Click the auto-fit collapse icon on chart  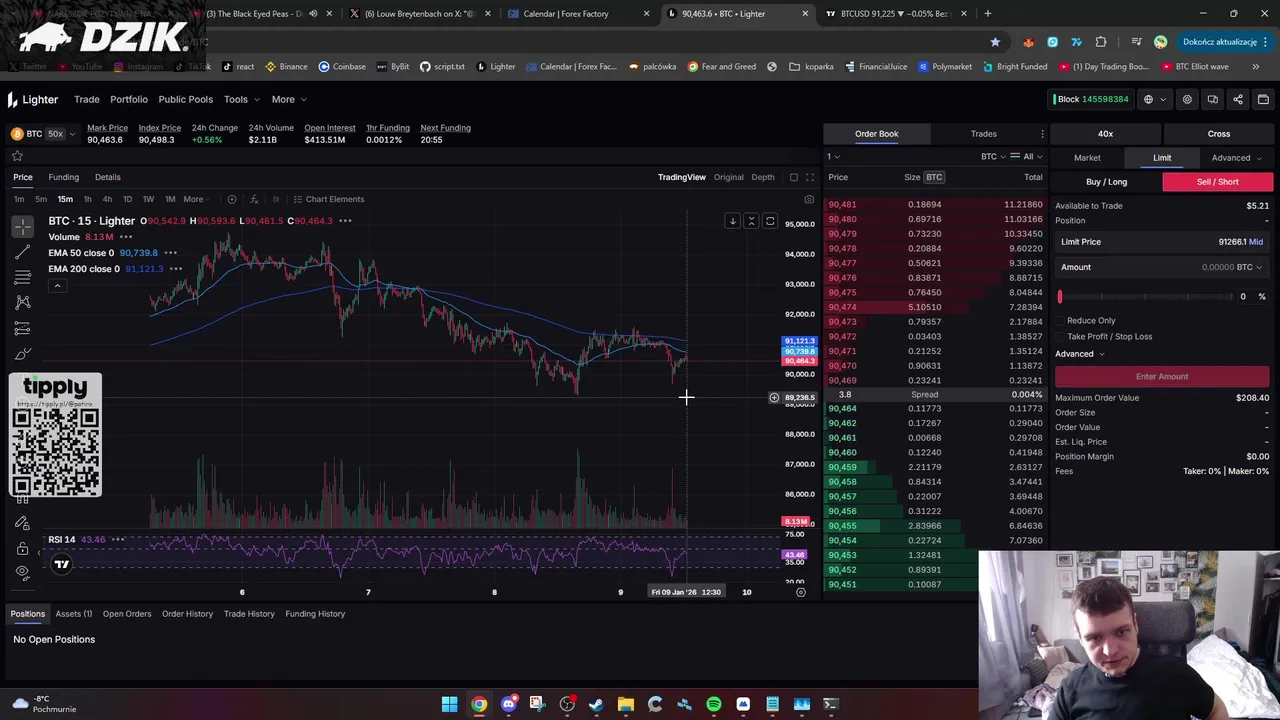tap(751, 221)
